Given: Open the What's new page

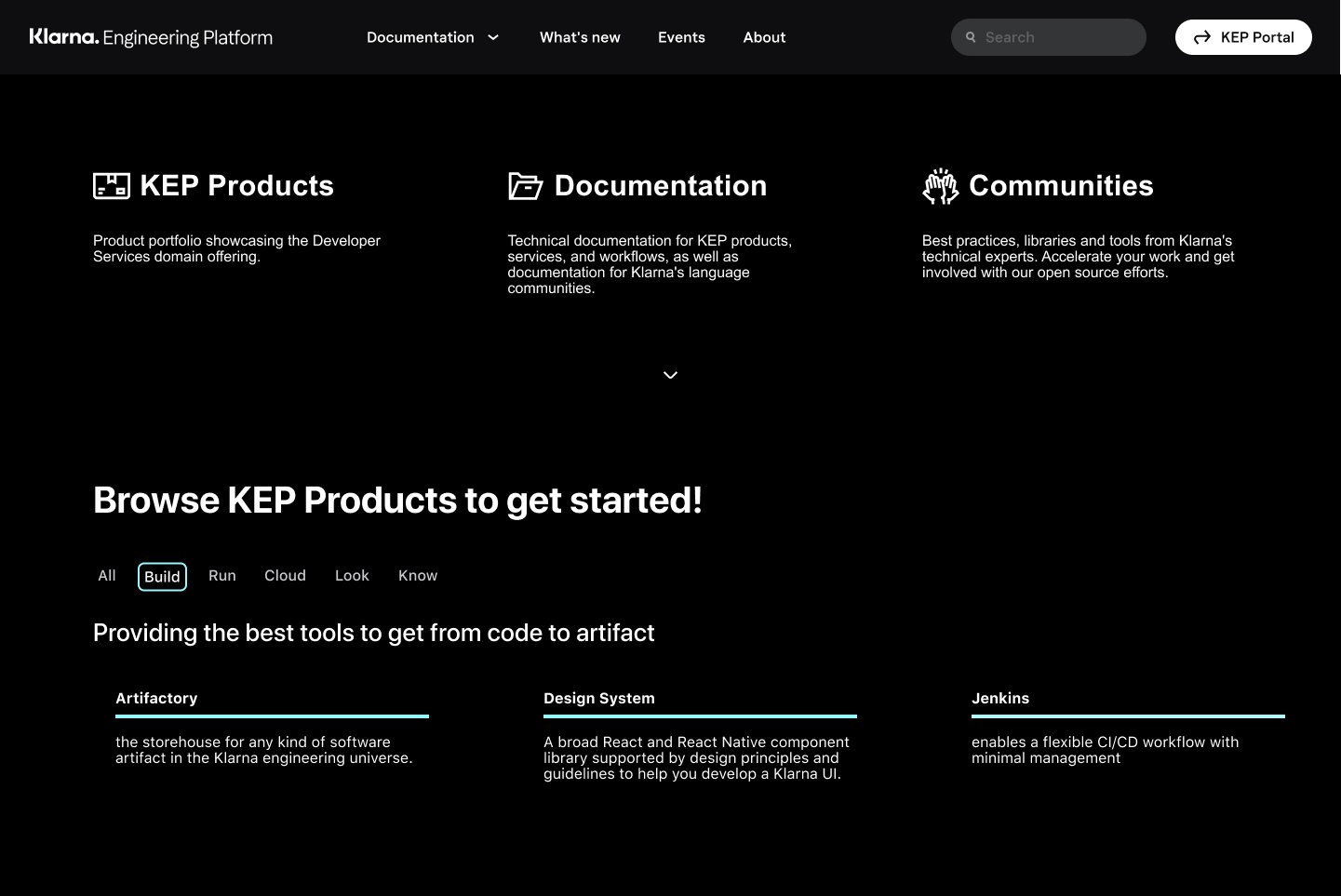Looking at the screenshot, I should point(580,37).
